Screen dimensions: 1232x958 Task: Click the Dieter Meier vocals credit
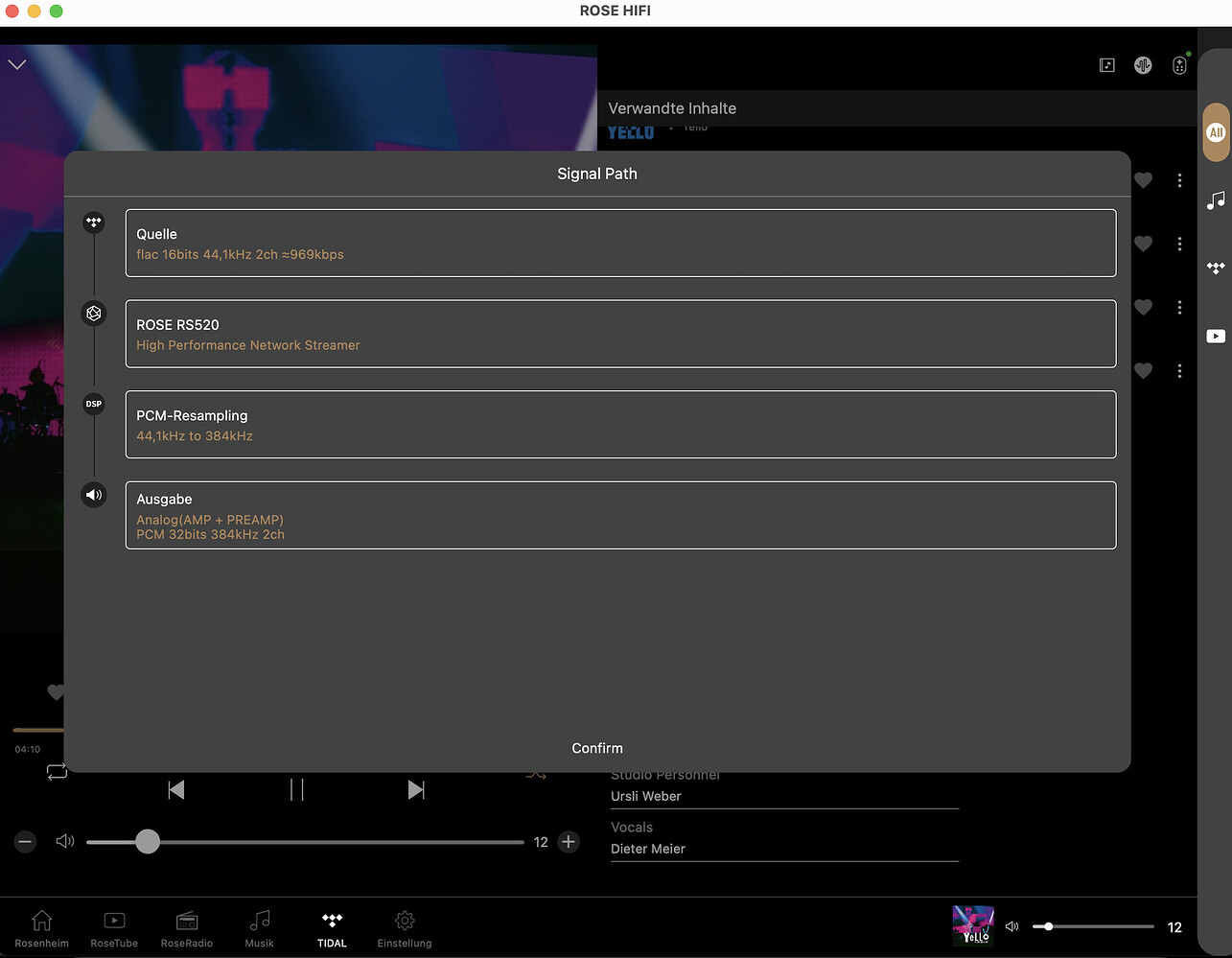[x=648, y=849]
